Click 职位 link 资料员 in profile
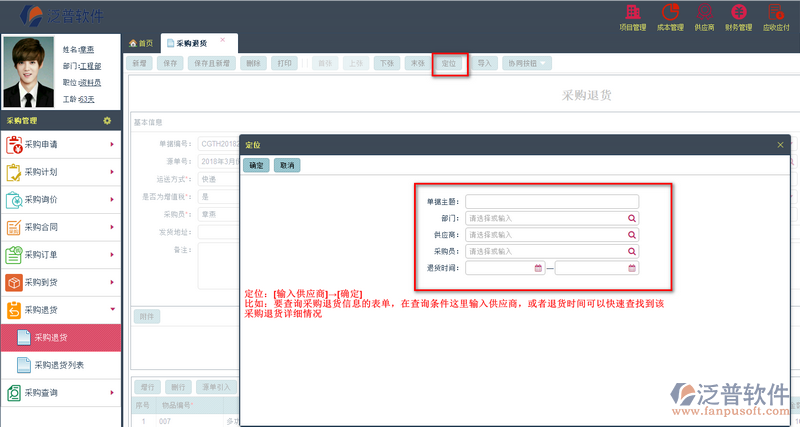The image size is (800, 427). click(x=90, y=83)
